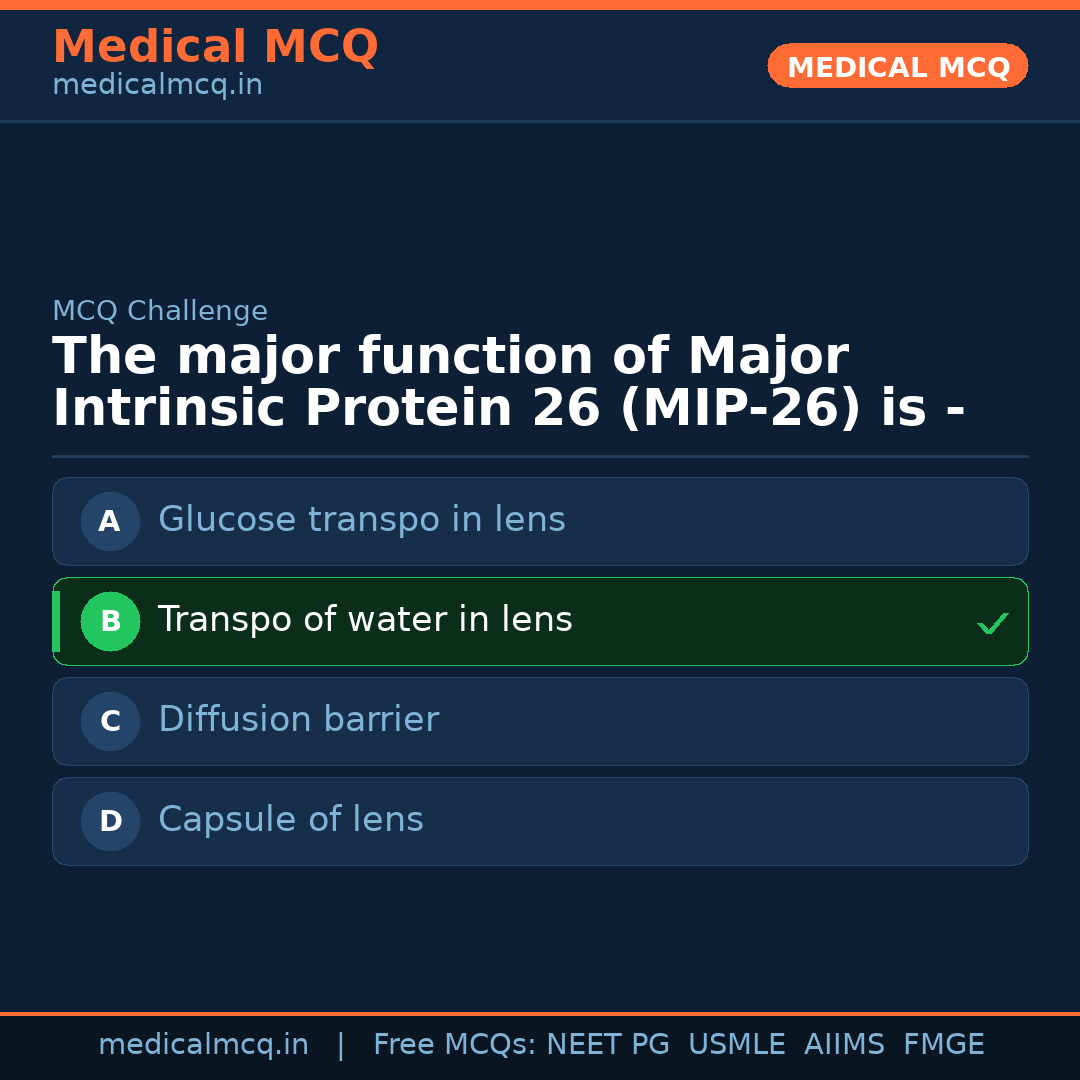Click USMLE in the footer
This screenshot has height=1080, width=1080.
click(x=737, y=1045)
